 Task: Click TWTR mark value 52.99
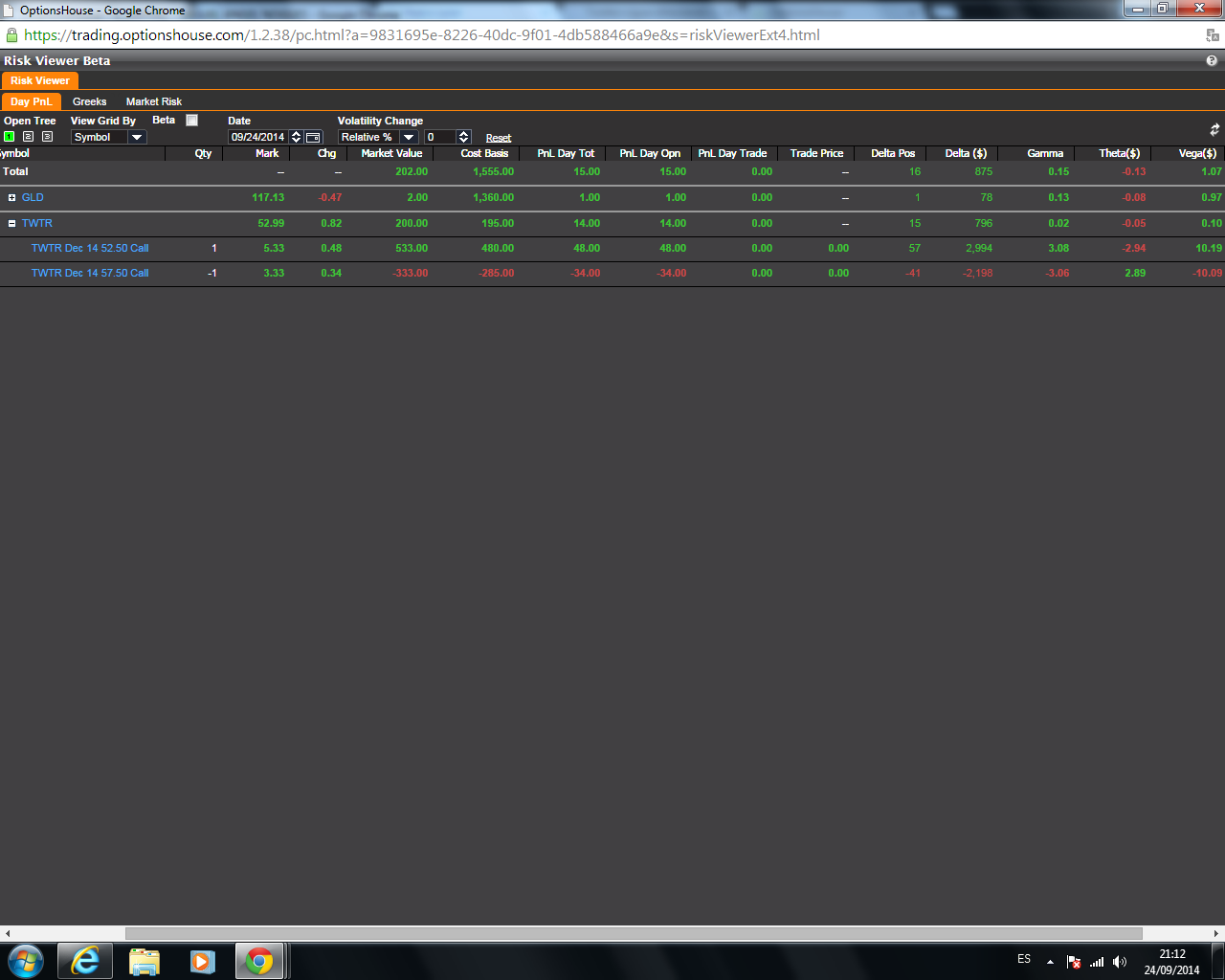tap(271, 223)
